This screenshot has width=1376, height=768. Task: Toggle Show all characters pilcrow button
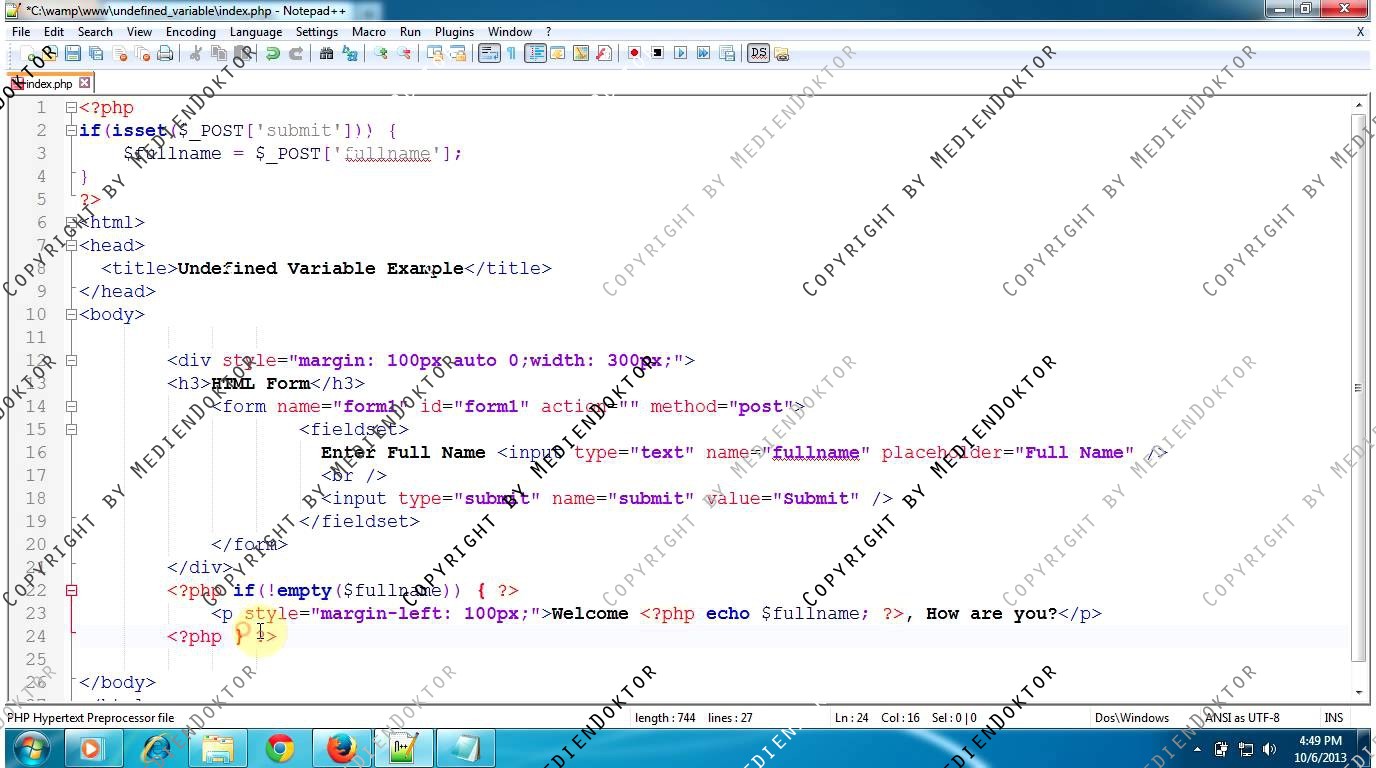click(511, 54)
